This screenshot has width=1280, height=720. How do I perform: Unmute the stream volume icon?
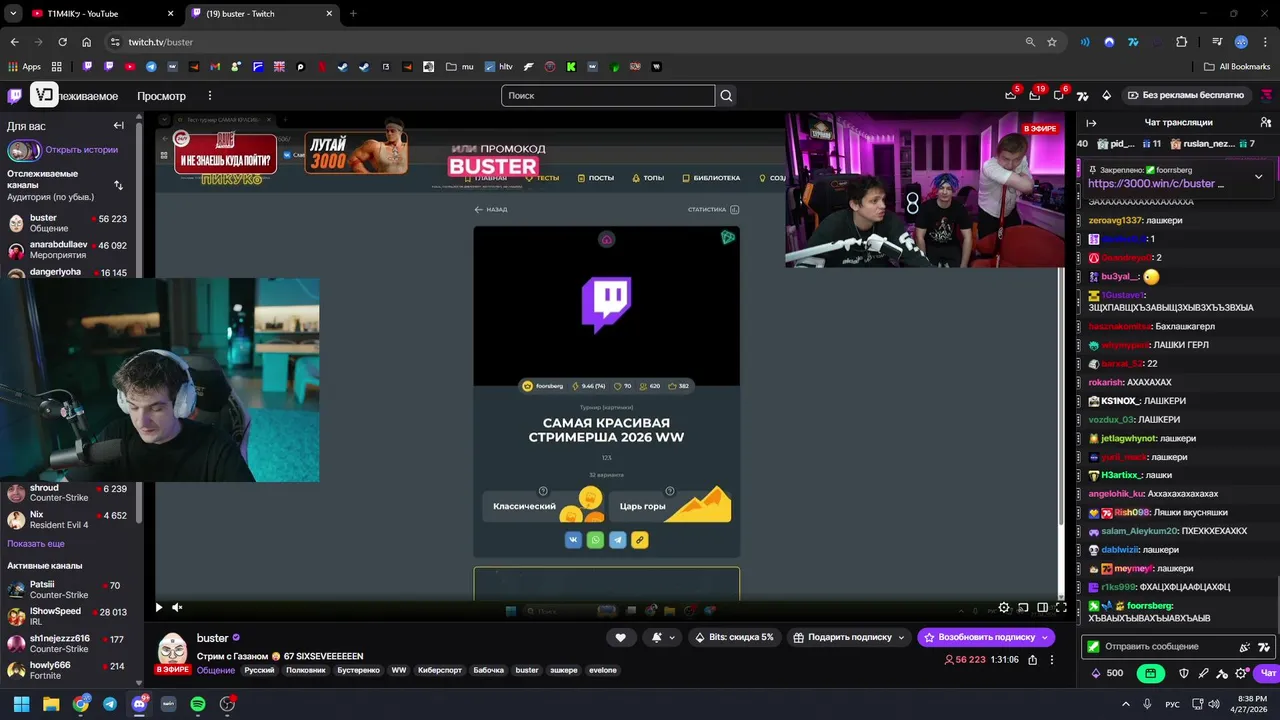pos(177,607)
